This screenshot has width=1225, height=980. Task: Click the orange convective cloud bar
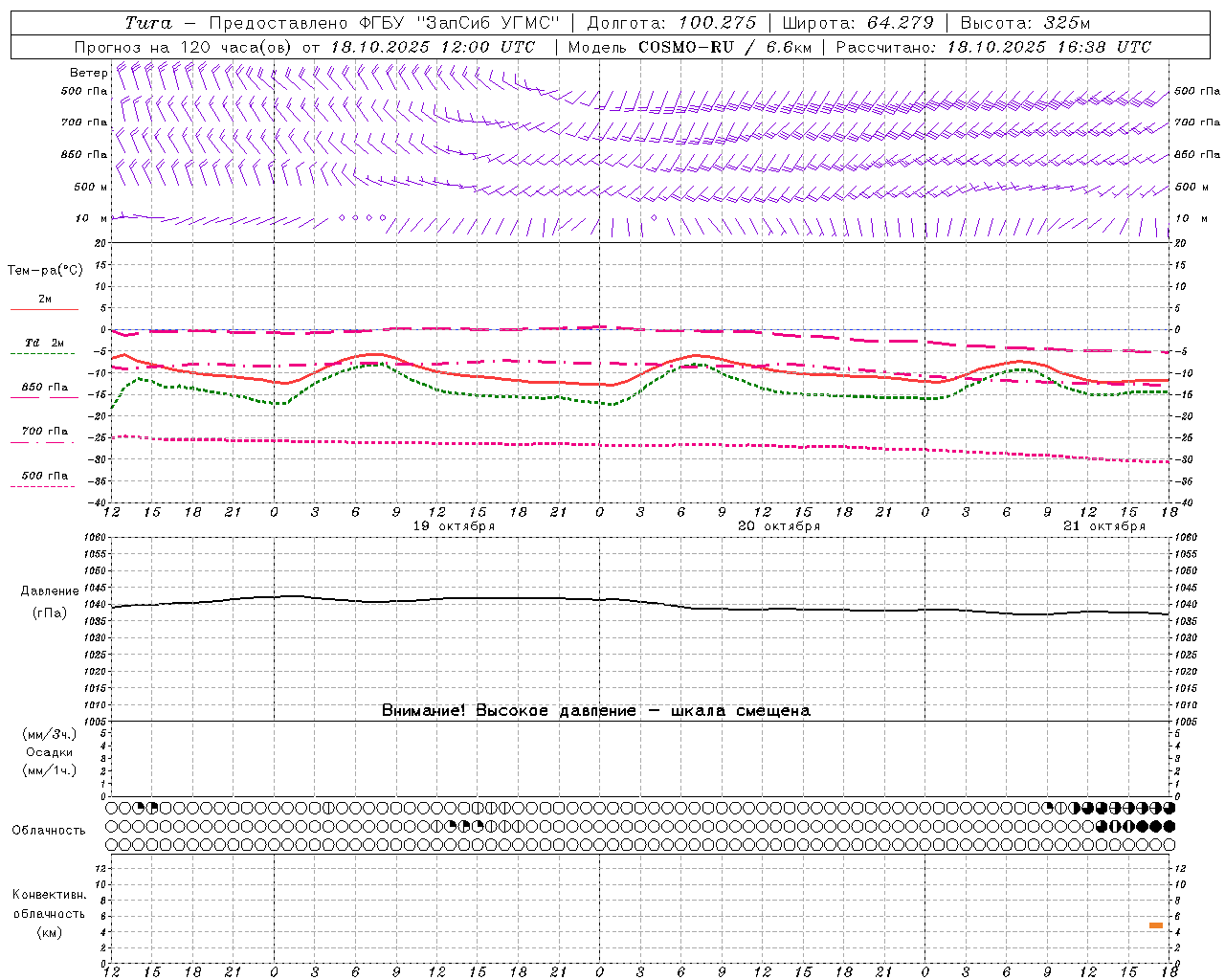click(1156, 925)
